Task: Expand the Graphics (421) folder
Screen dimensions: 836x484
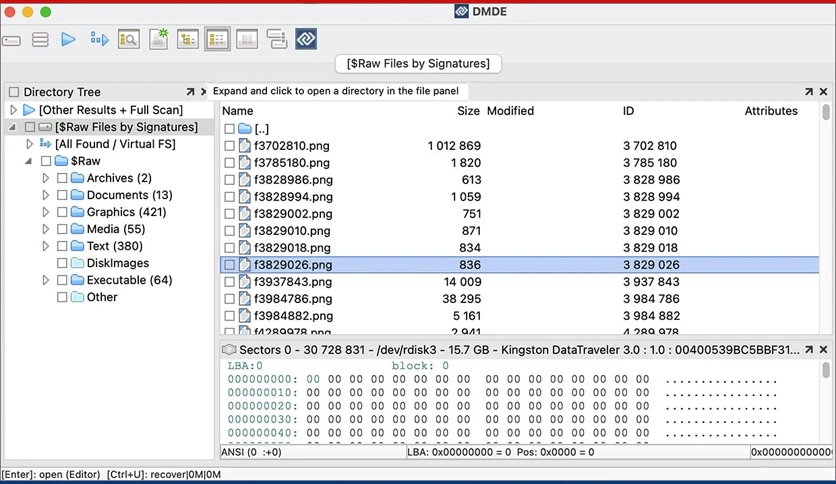Action: (45, 212)
